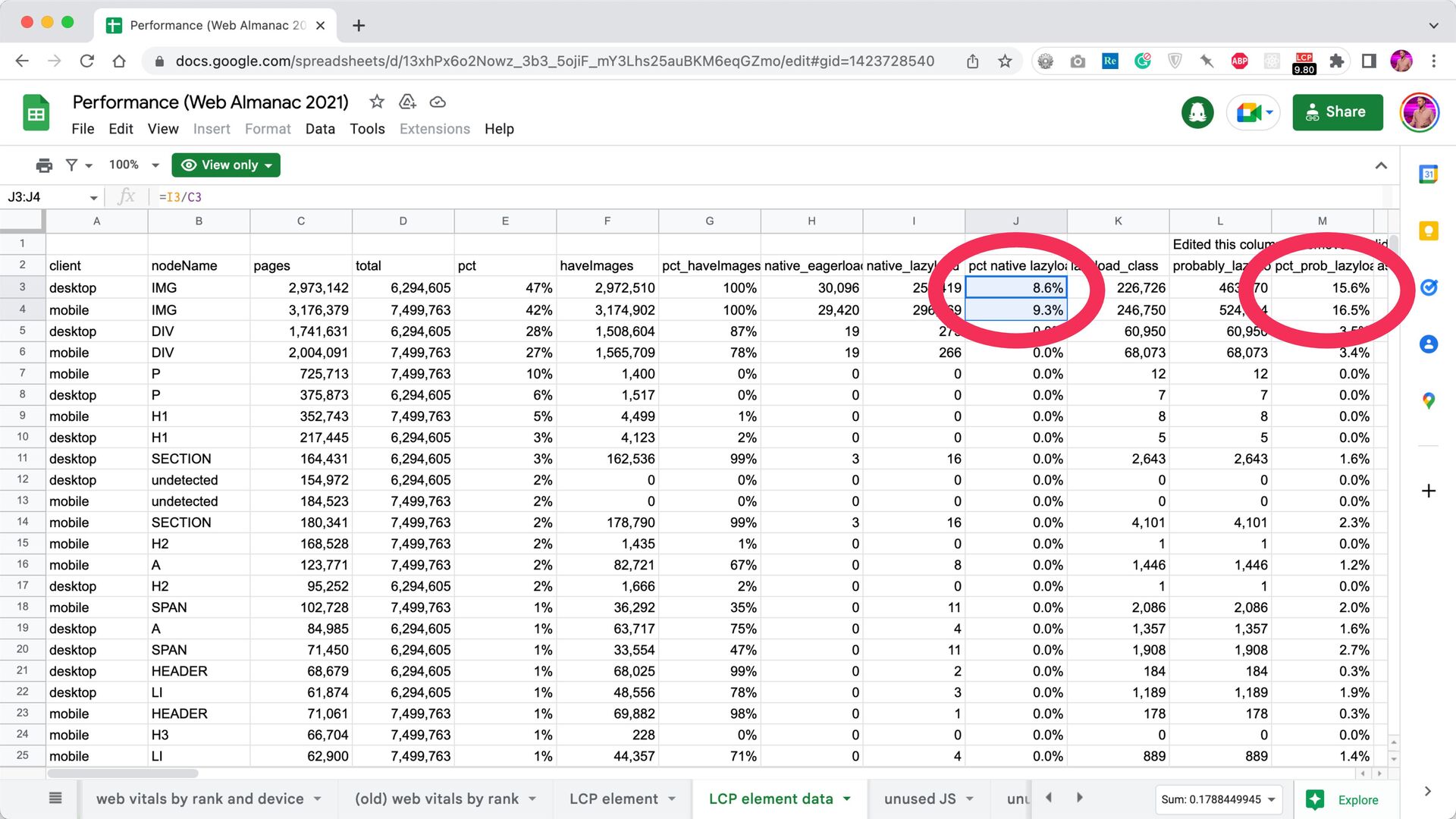Open Google Keep in side panel
This screenshot has height=819, width=1456.
(x=1429, y=231)
